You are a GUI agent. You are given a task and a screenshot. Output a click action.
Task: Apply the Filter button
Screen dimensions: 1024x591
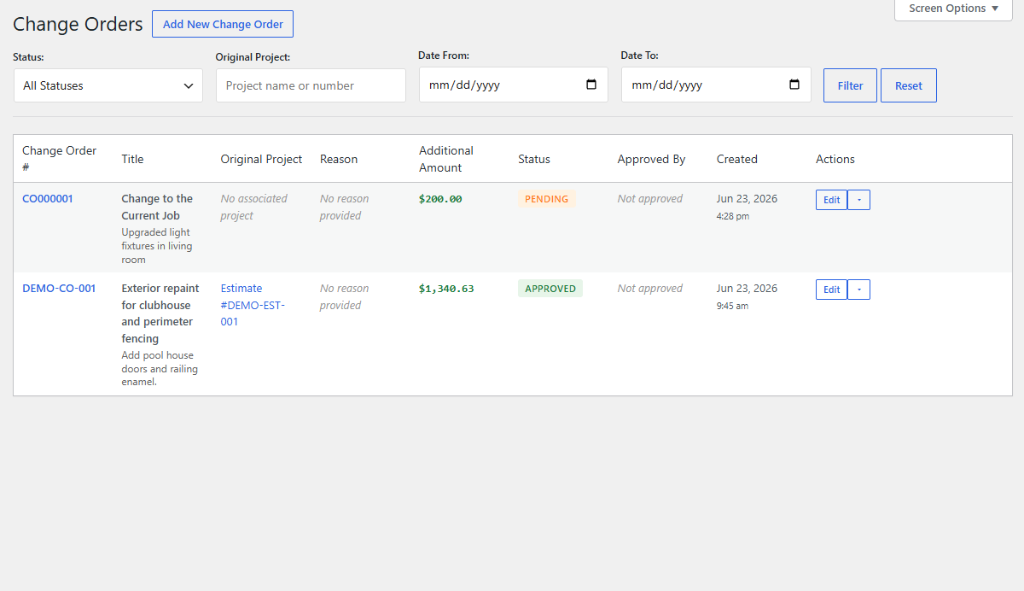click(x=850, y=86)
